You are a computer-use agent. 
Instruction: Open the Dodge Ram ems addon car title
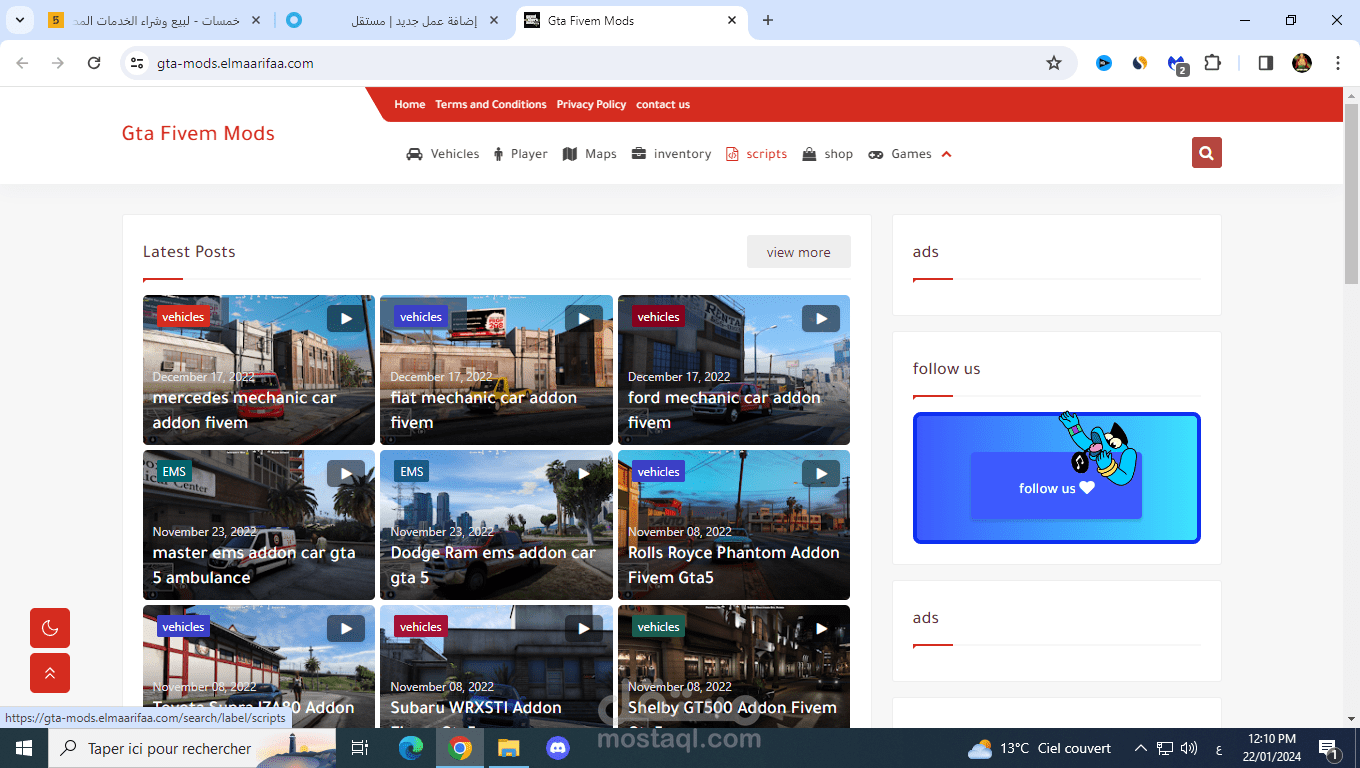pyautogui.click(x=493, y=565)
